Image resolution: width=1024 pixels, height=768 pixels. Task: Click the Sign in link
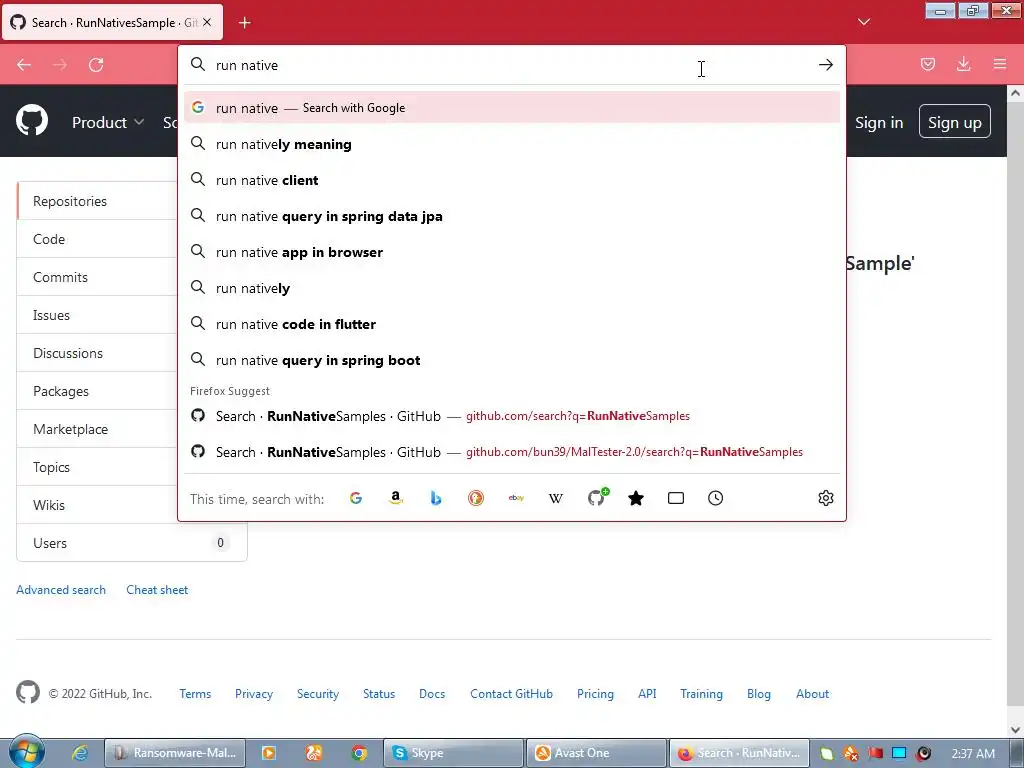point(879,122)
